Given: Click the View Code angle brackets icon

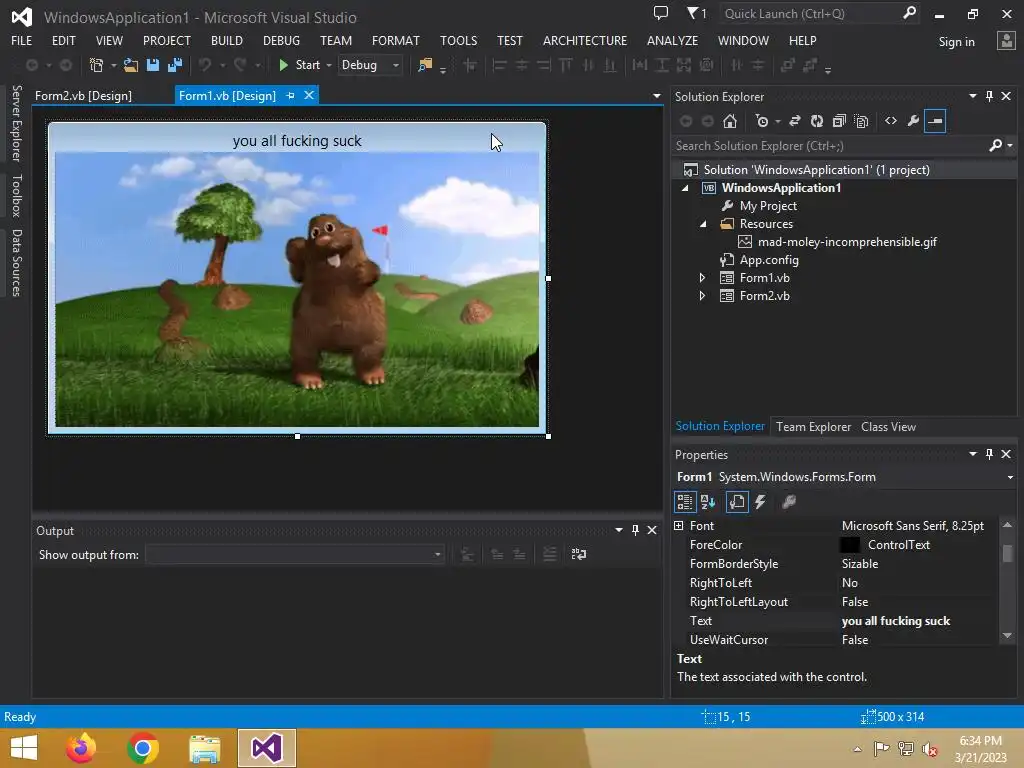Looking at the screenshot, I should 891,121.
